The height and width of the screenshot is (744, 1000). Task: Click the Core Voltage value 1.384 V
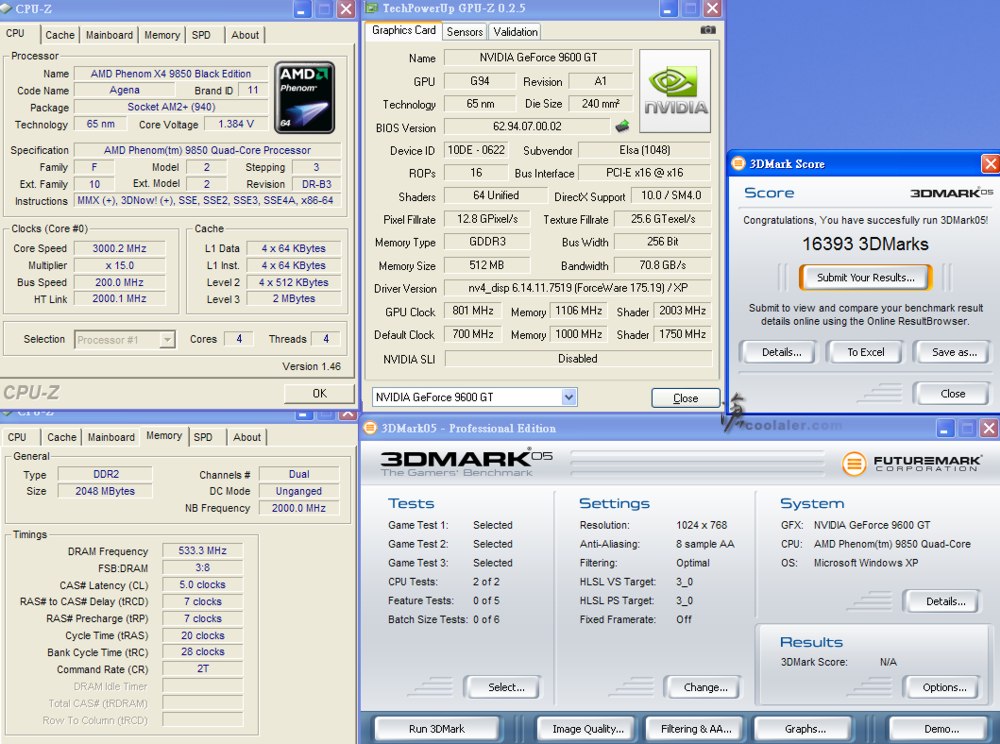(235, 124)
